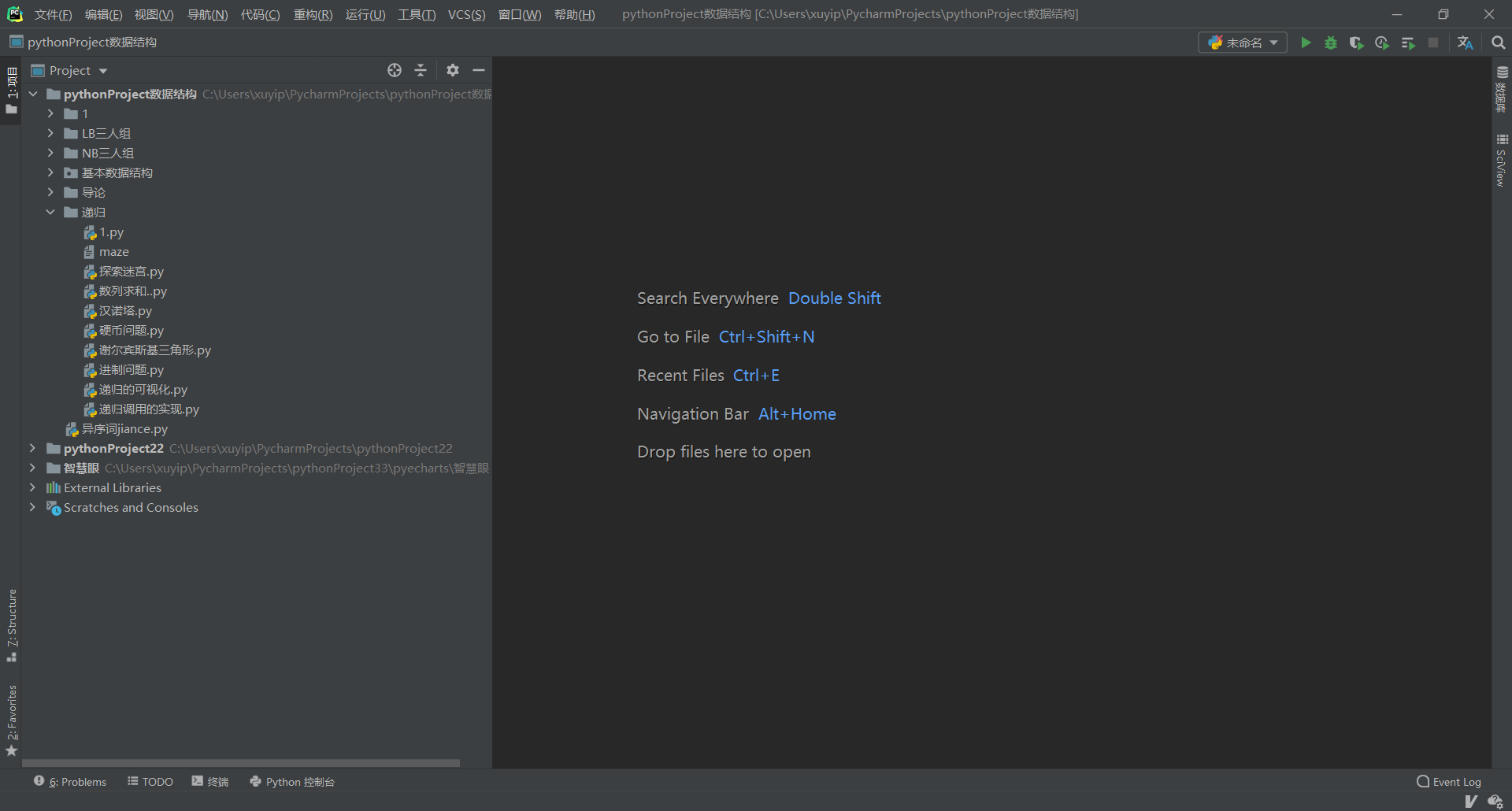1512x811 pixels.
Task: Open the 窗口(W) menu
Action: click(520, 15)
